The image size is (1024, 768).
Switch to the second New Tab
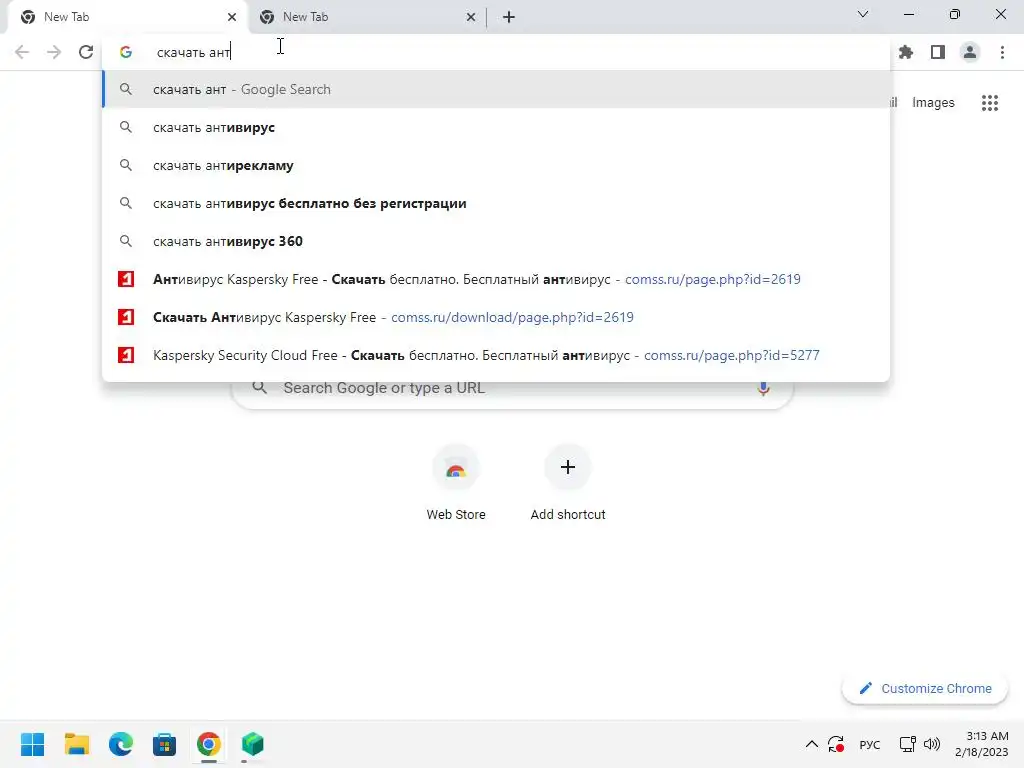(x=366, y=17)
